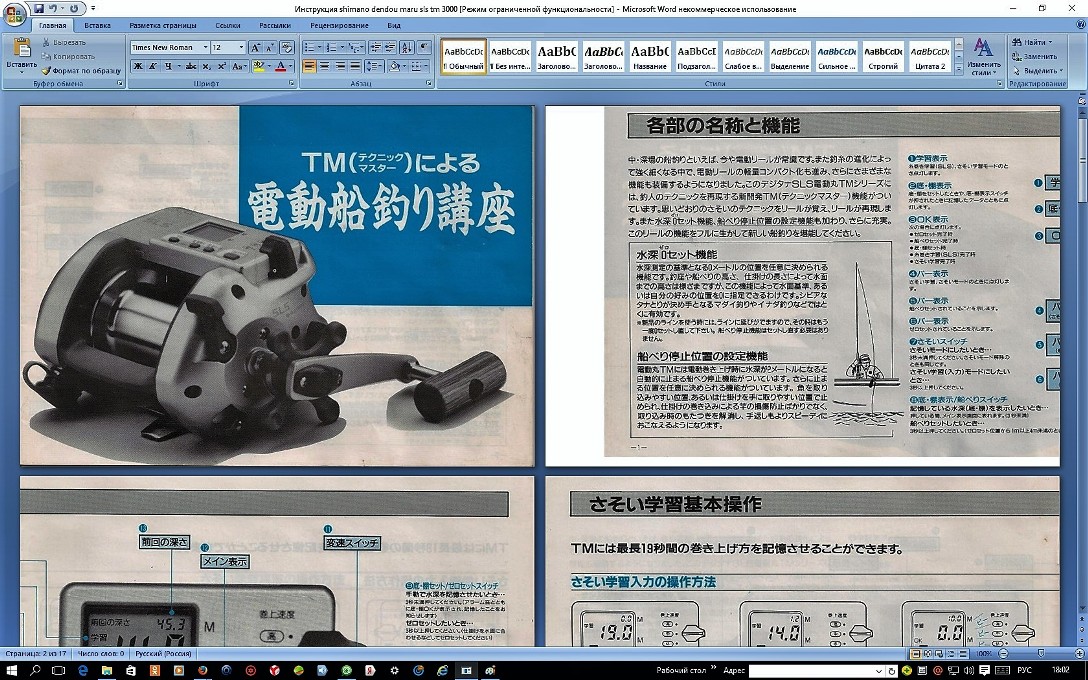Save document with Quick Access icon

coord(38,8)
